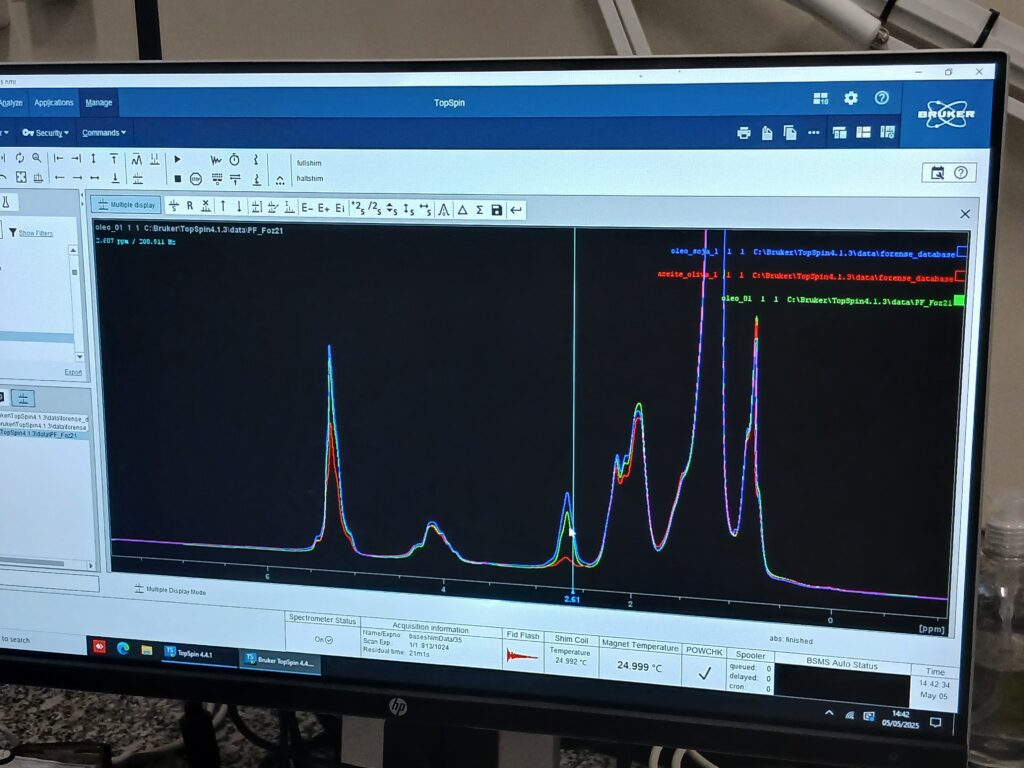Toggle the green oleo_01 spectrum checkbox

(x=959, y=300)
